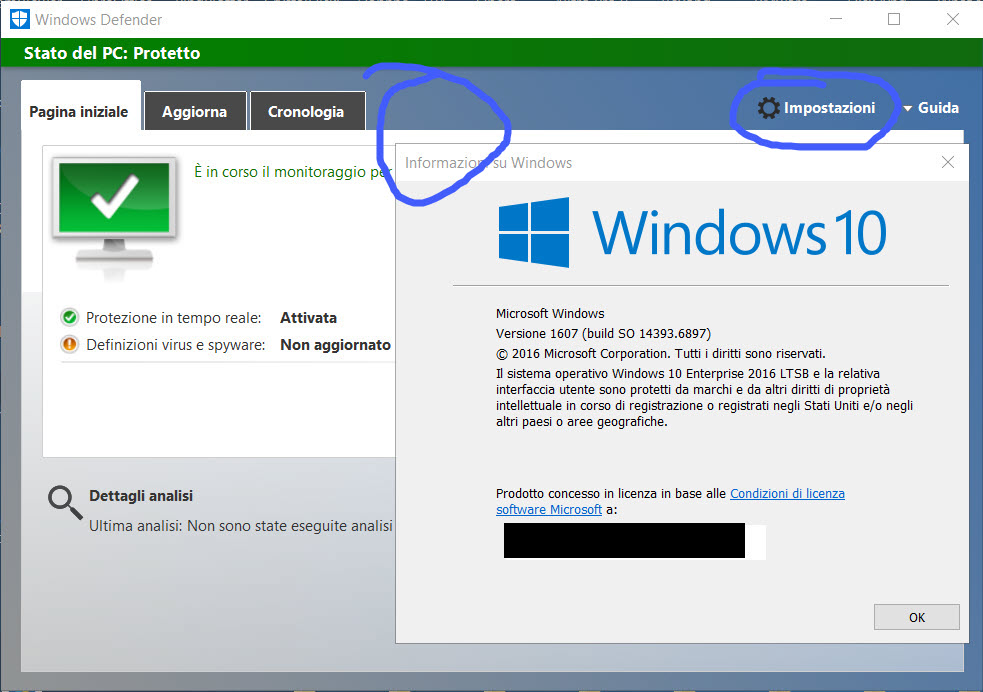The height and width of the screenshot is (692, 983).
Task: Click the 'Non aggiornato' status value
Action: [335, 345]
